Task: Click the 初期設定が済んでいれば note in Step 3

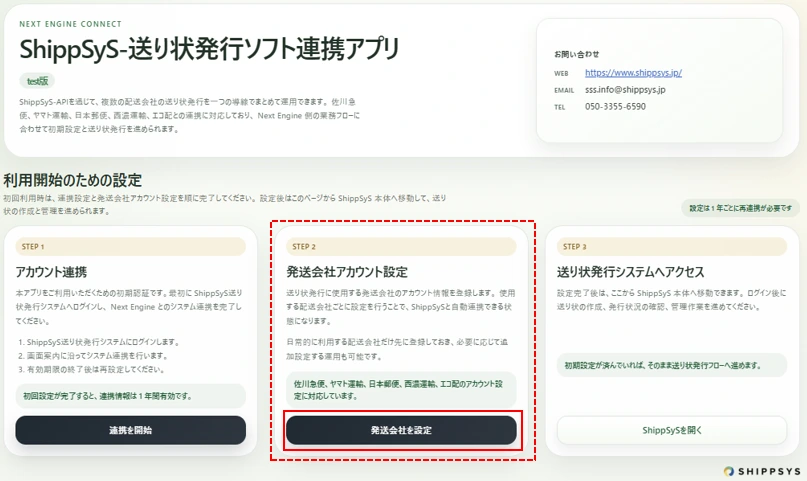Action: tap(672, 365)
